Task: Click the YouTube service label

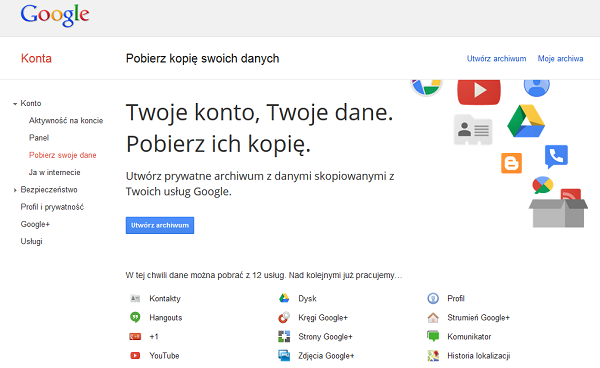Action: pyautogui.click(x=164, y=356)
